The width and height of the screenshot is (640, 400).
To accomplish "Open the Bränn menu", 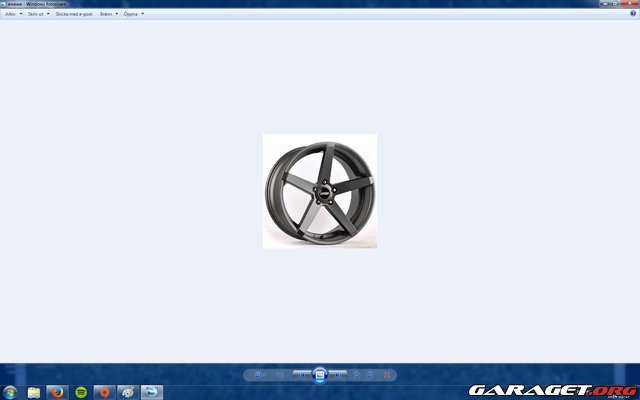I will pyautogui.click(x=106, y=14).
